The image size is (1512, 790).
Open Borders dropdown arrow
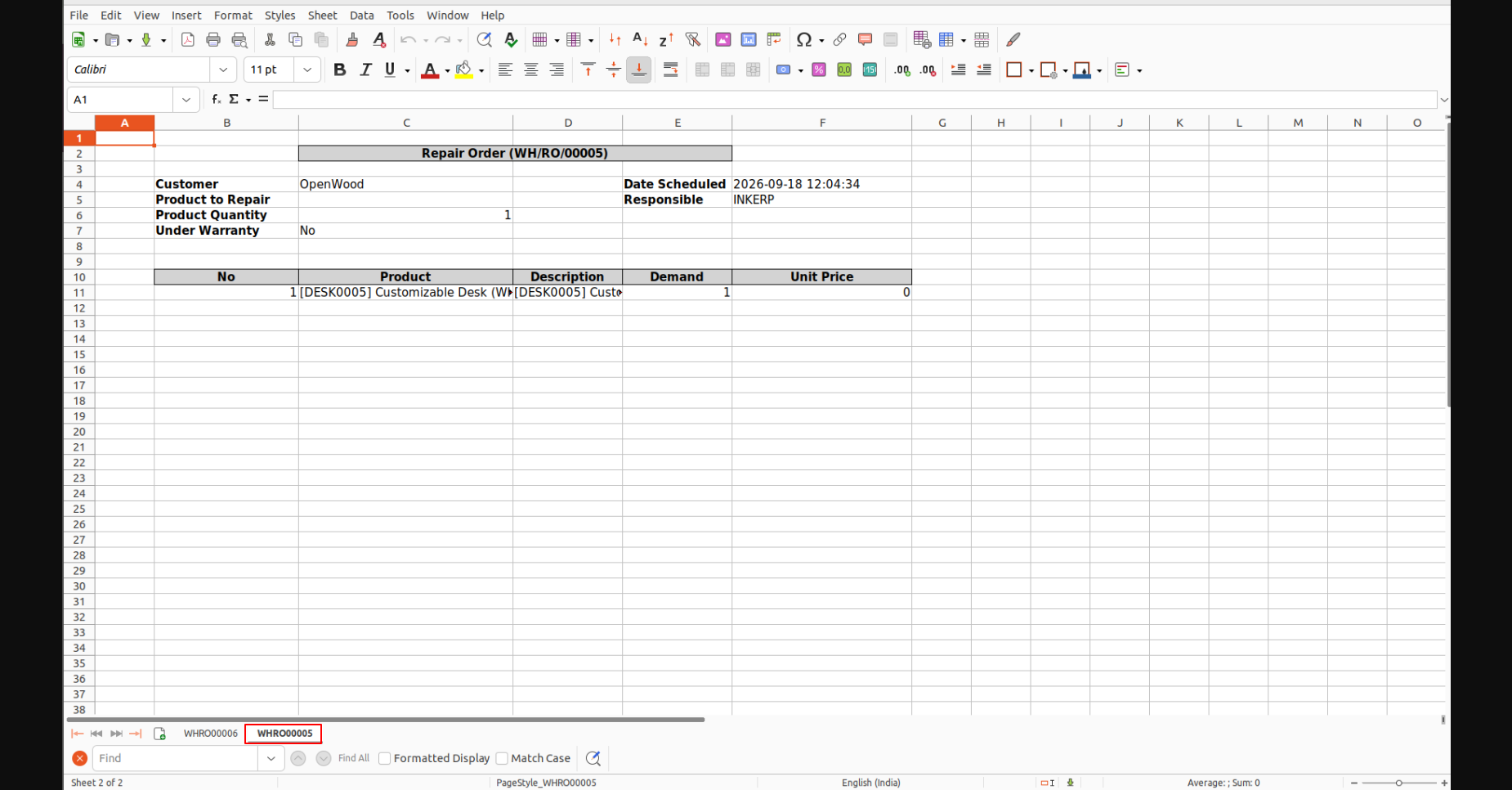1031,70
